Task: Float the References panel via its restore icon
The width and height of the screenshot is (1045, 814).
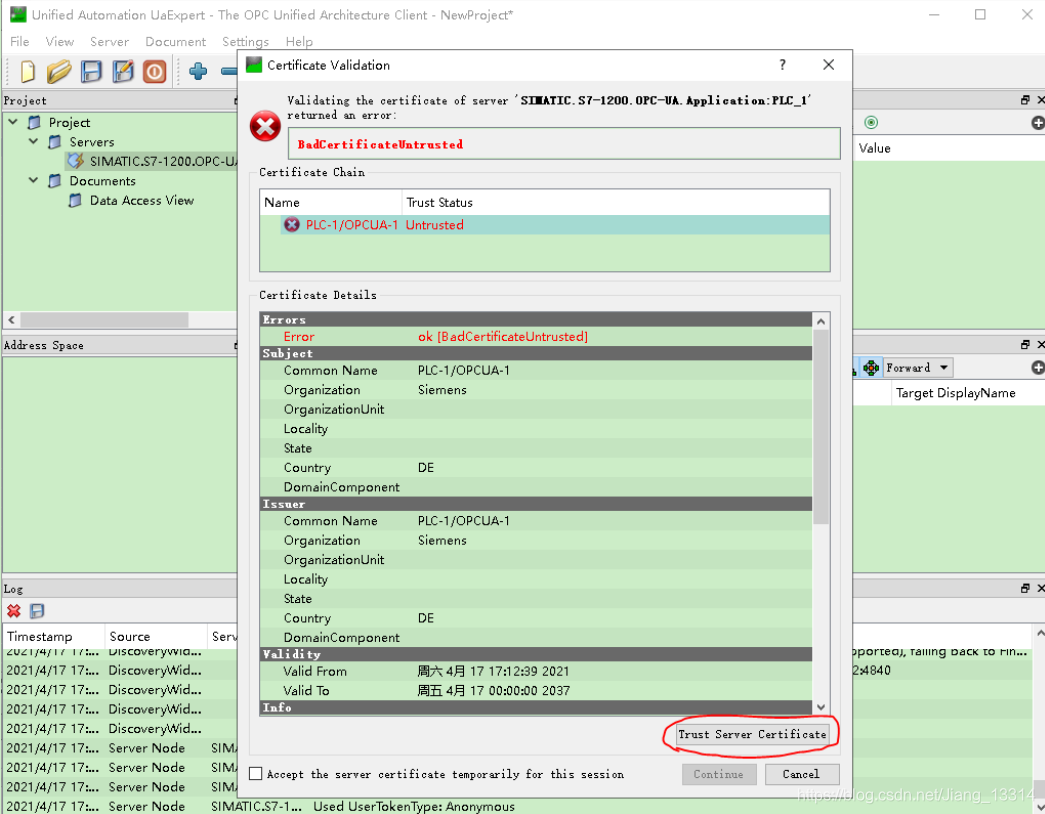Action: click(1026, 345)
